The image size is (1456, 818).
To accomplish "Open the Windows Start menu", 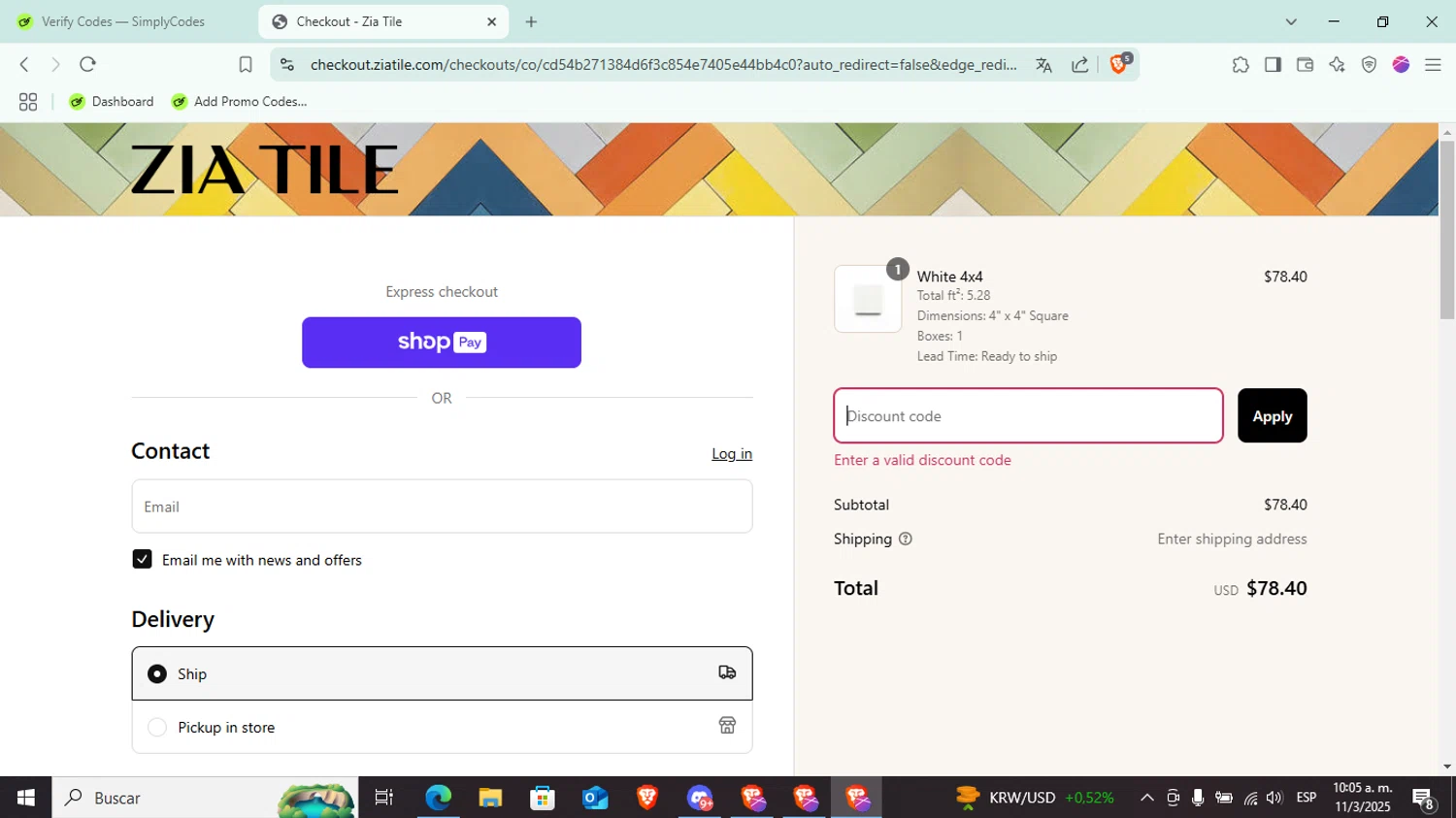I will [26, 798].
